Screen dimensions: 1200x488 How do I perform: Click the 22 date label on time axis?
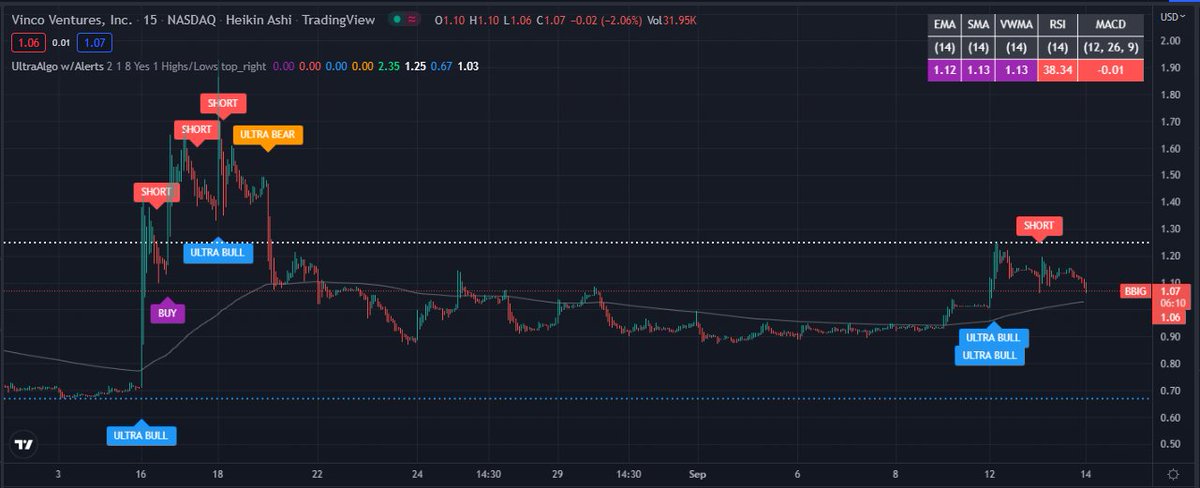point(317,472)
